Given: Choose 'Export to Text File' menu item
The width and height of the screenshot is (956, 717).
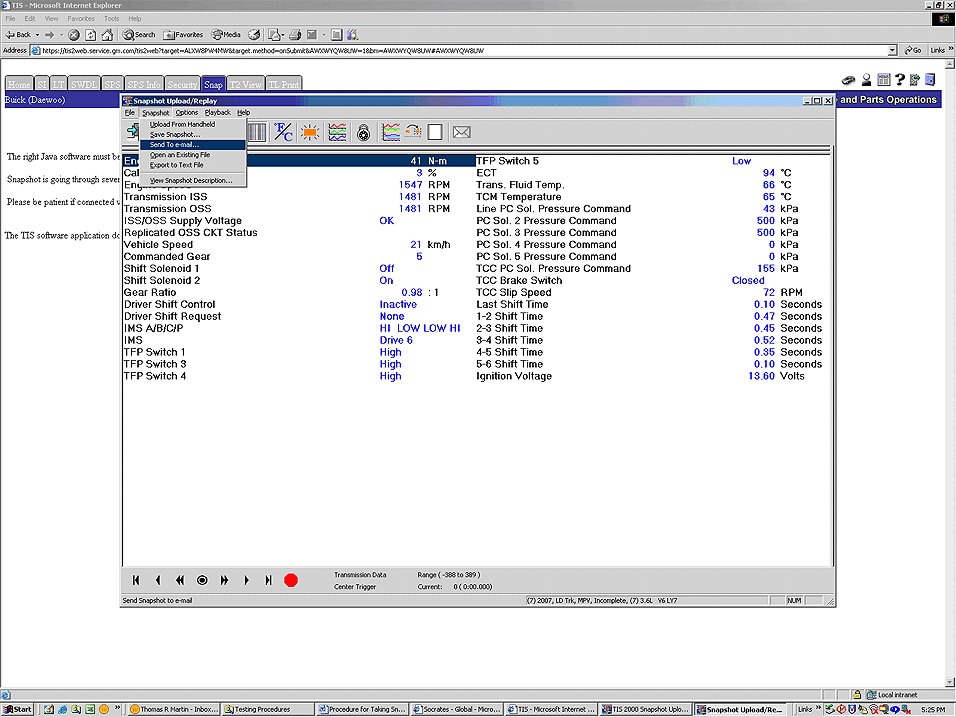Looking at the screenshot, I should tap(176, 165).
